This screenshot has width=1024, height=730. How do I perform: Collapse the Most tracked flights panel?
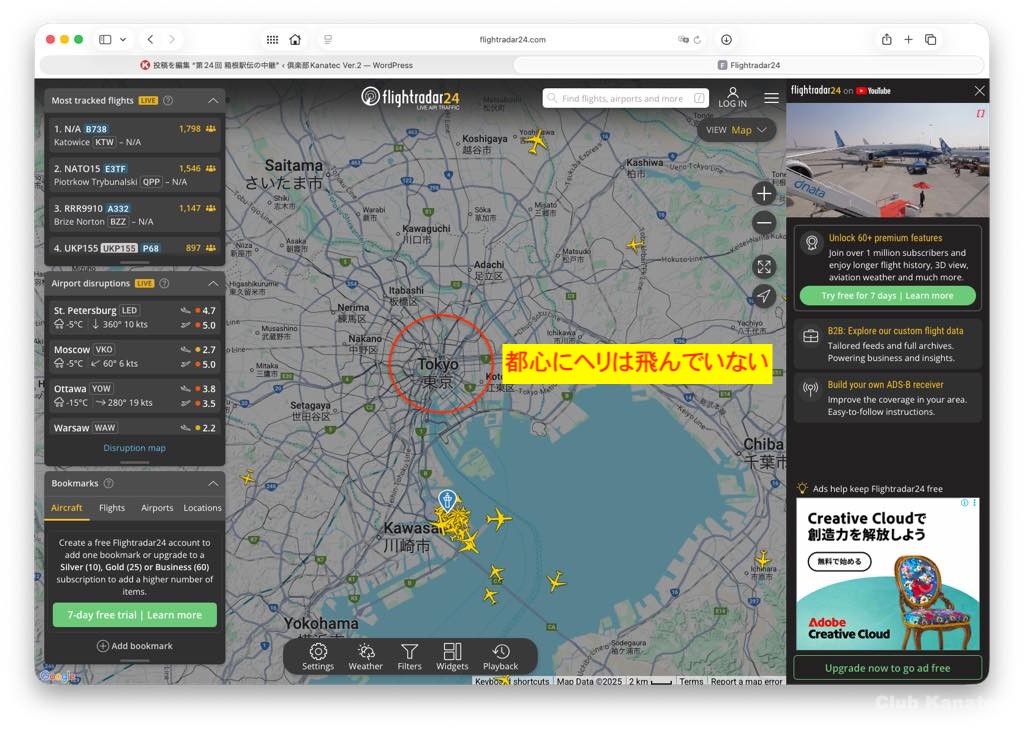(213, 101)
